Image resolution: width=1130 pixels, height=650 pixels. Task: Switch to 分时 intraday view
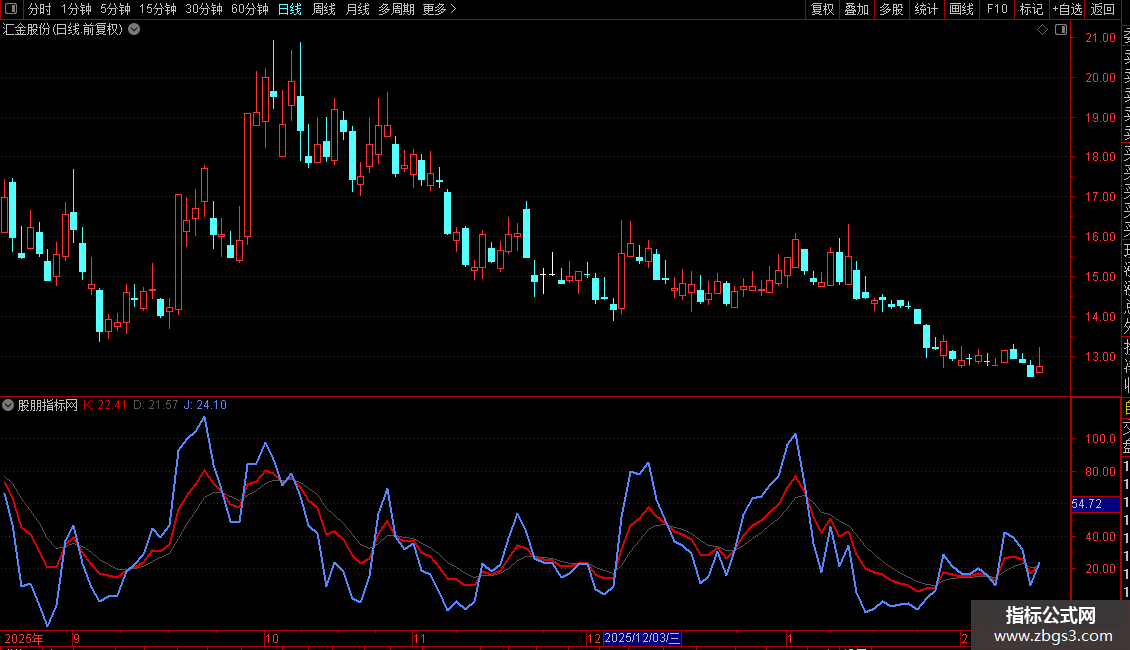click(x=40, y=9)
